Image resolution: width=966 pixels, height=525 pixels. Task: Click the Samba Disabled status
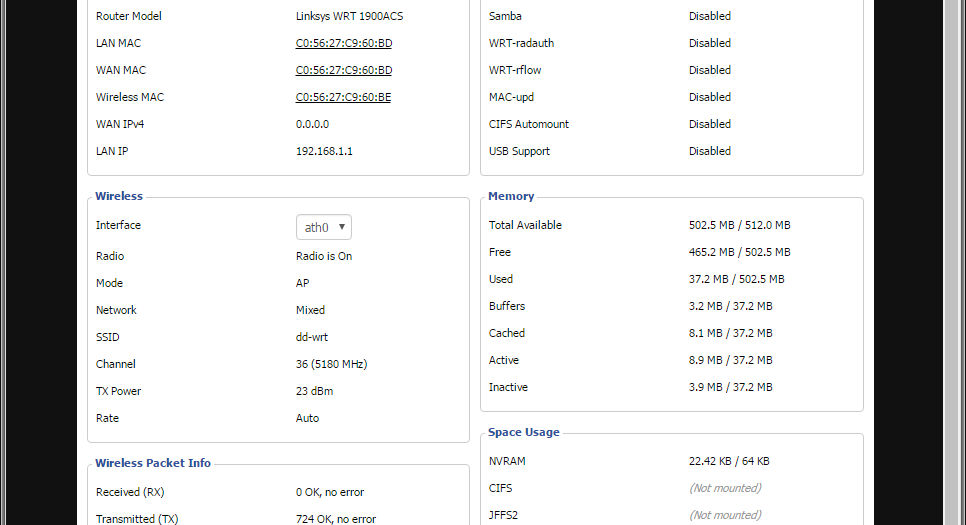coord(709,16)
